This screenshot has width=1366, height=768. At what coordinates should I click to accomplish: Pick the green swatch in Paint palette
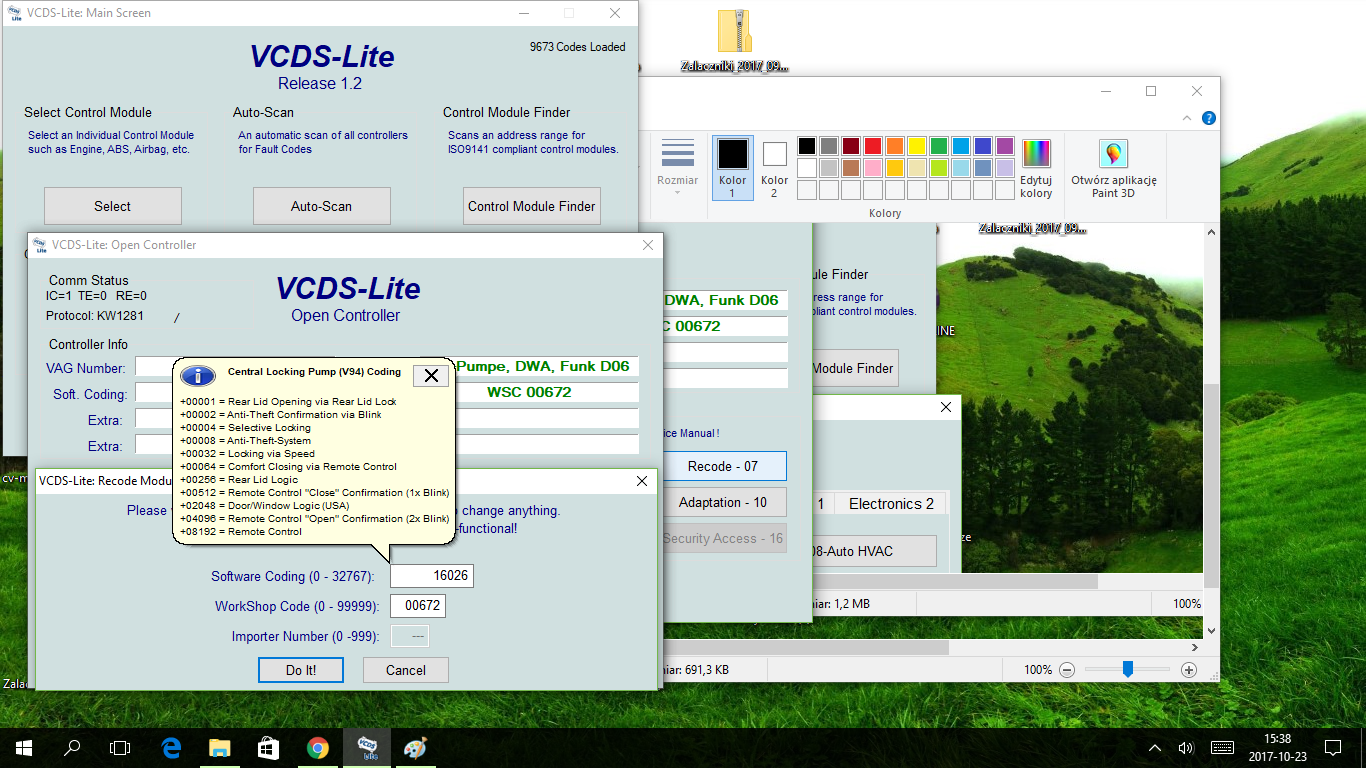click(x=939, y=146)
